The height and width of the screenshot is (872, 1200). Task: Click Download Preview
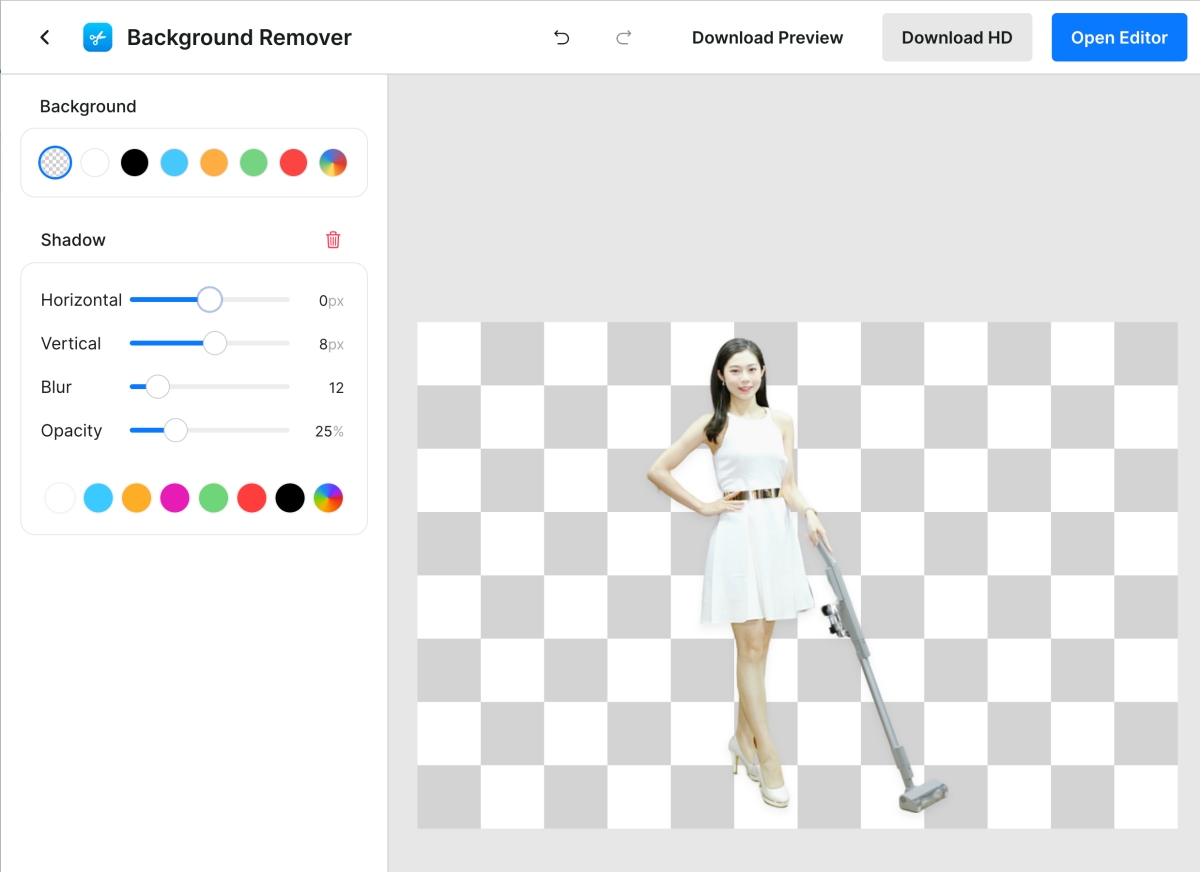[767, 38]
